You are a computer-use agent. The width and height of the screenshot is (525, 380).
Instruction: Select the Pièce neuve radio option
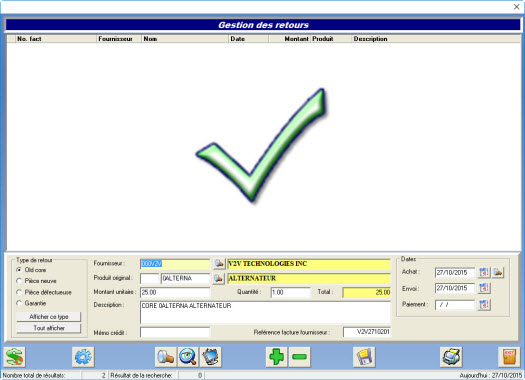click(19, 281)
